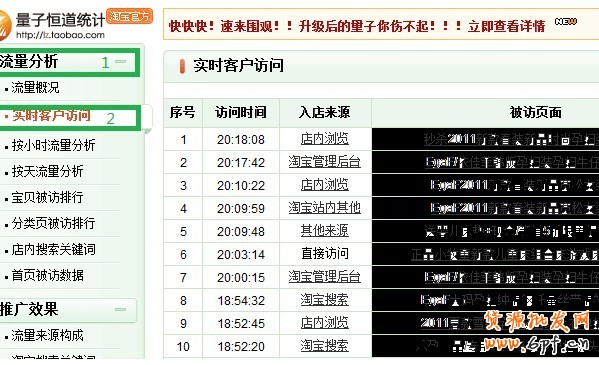Open 首页被访数据 in sidebar
The height and width of the screenshot is (365, 599).
click(x=47, y=275)
